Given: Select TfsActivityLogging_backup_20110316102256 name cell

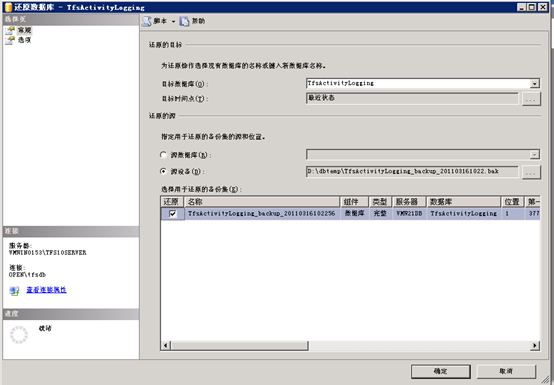Looking at the screenshot, I should (262, 213).
